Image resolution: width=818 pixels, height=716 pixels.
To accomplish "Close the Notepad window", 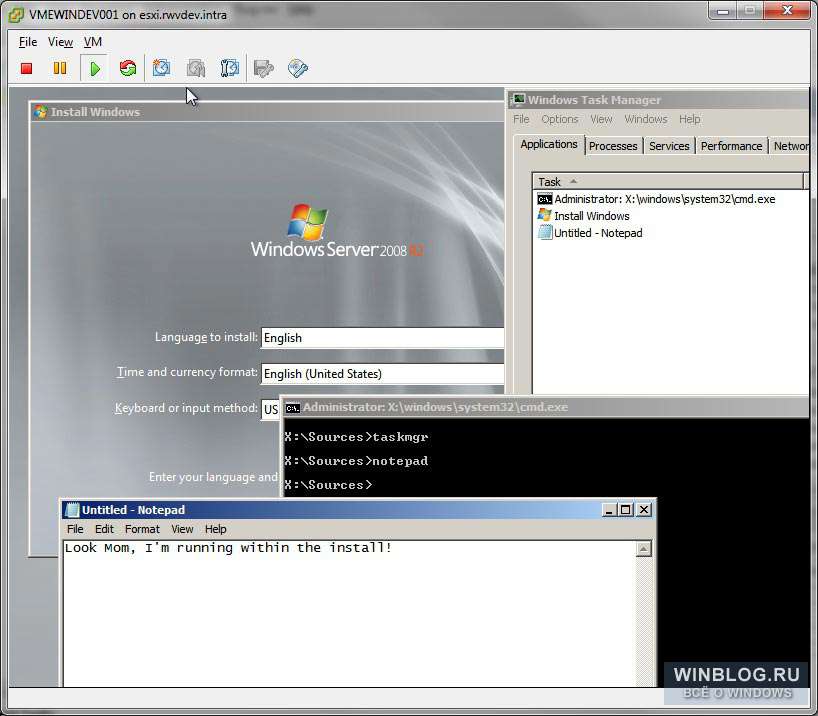I will click(x=644, y=510).
